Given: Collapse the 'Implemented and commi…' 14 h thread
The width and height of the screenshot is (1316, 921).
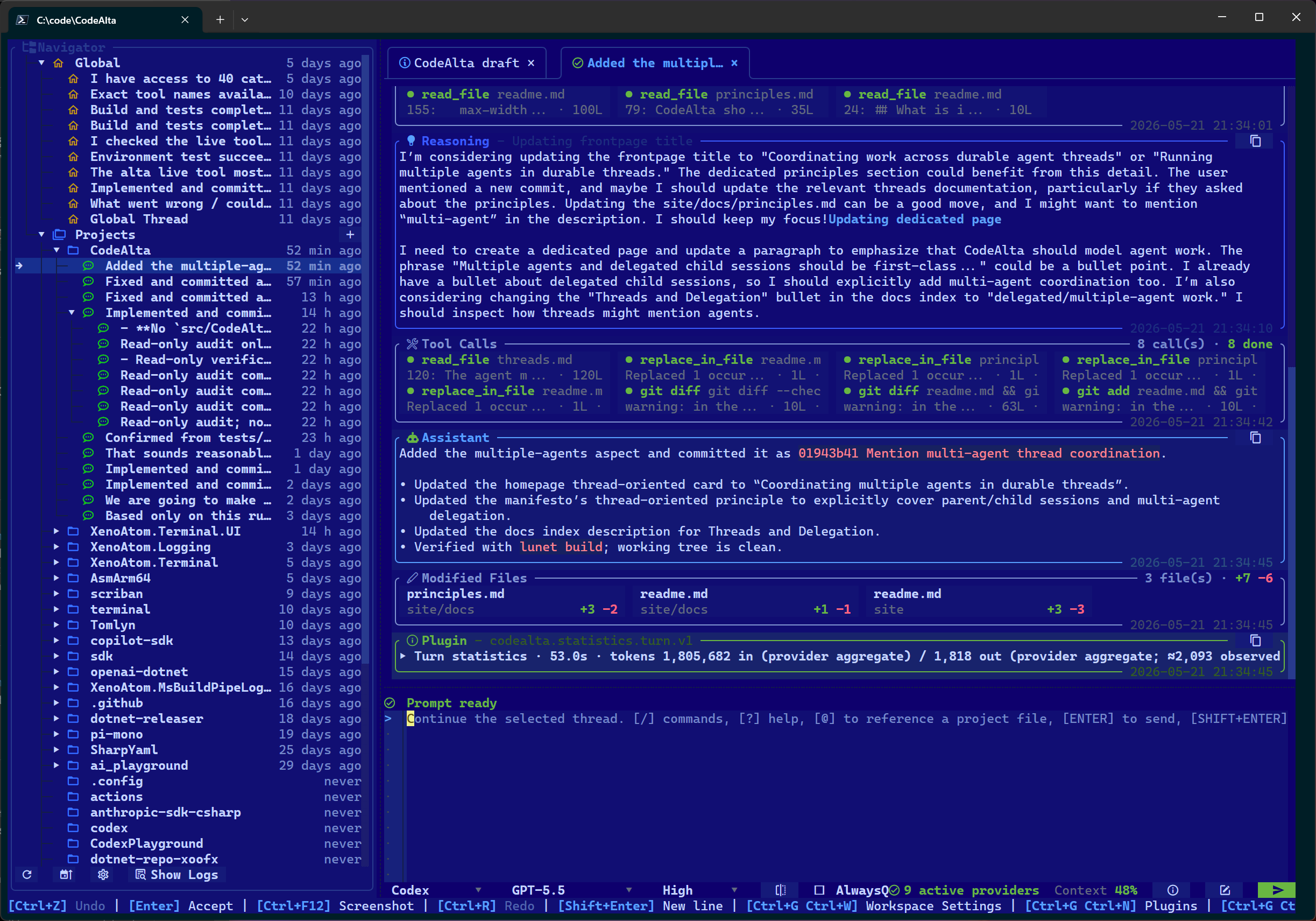Looking at the screenshot, I should (x=72, y=312).
